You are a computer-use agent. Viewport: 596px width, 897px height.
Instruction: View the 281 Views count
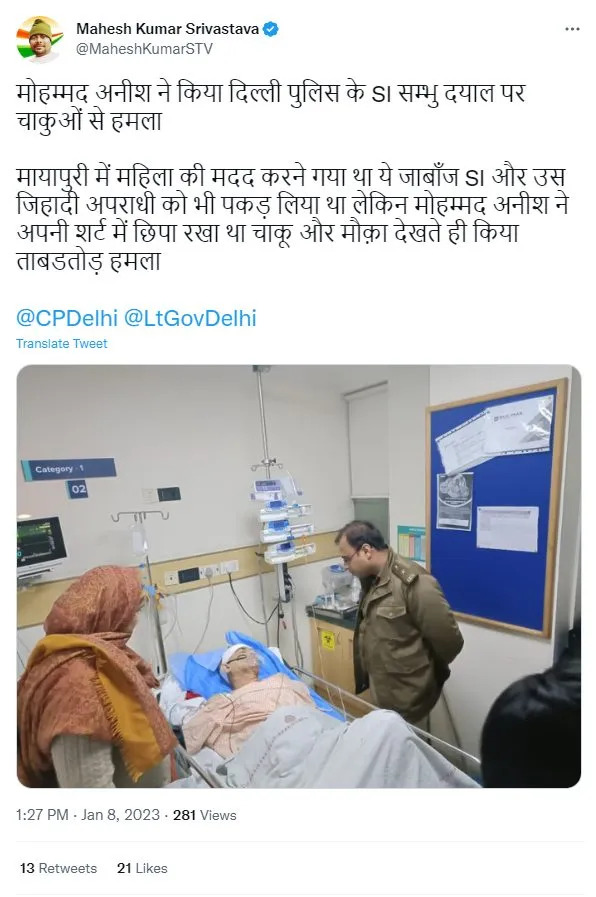click(x=204, y=815)
